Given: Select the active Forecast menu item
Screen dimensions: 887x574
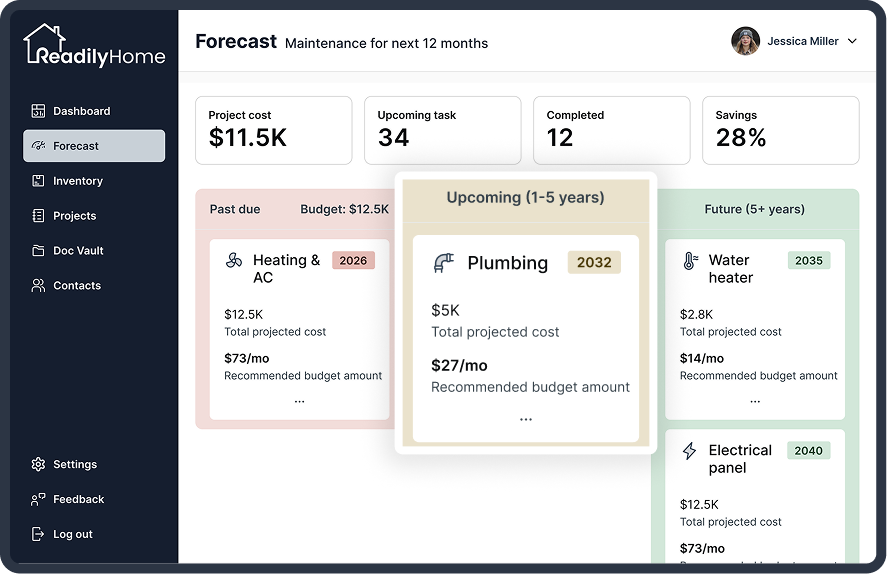Looking at the screenshot, I should pos(94,146).
